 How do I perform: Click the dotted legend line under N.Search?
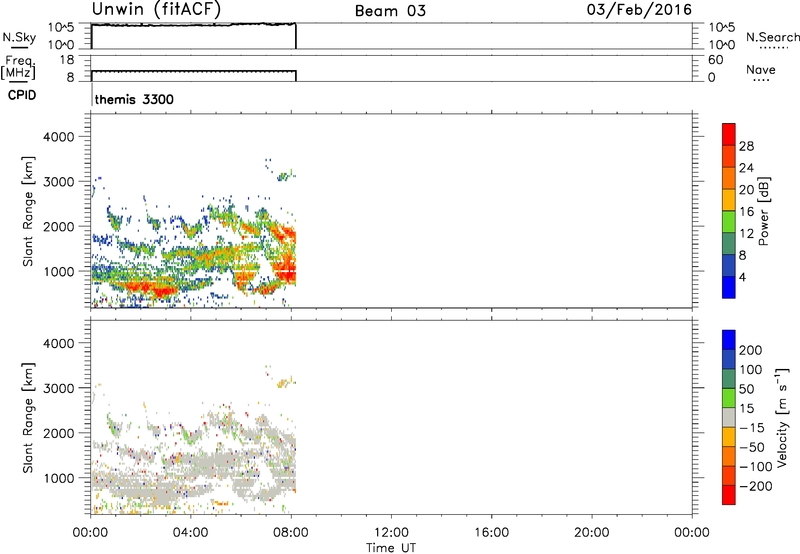pos(774,48)
